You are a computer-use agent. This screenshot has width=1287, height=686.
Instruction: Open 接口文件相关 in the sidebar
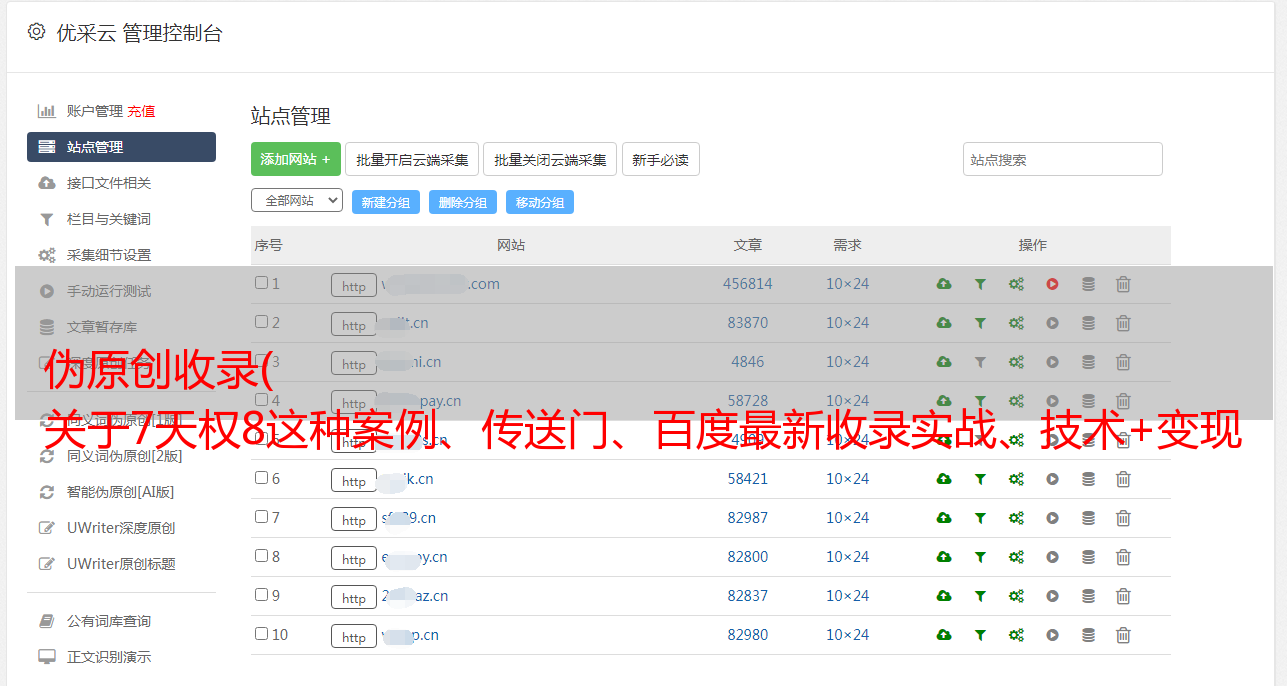108,183
